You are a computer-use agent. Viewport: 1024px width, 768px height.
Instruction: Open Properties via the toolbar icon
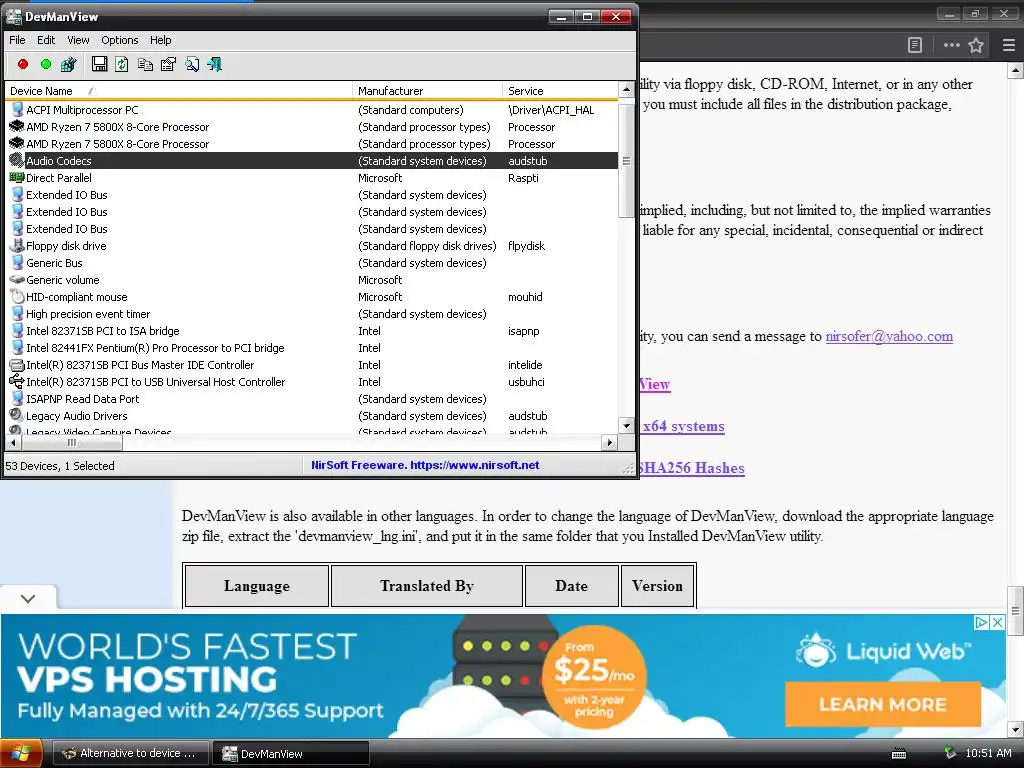(x=168, y=64)
